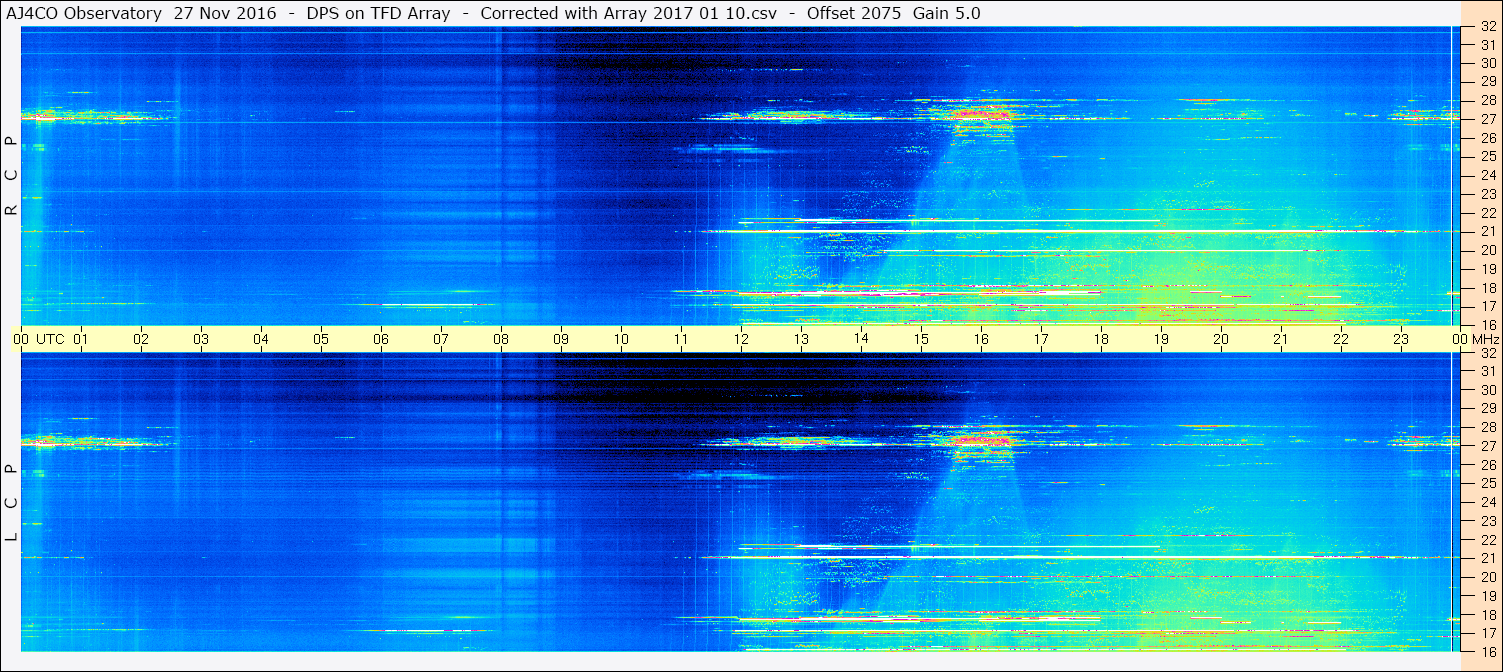Click the 21 MHz label on RCP scale

(x=1488, y=231)
